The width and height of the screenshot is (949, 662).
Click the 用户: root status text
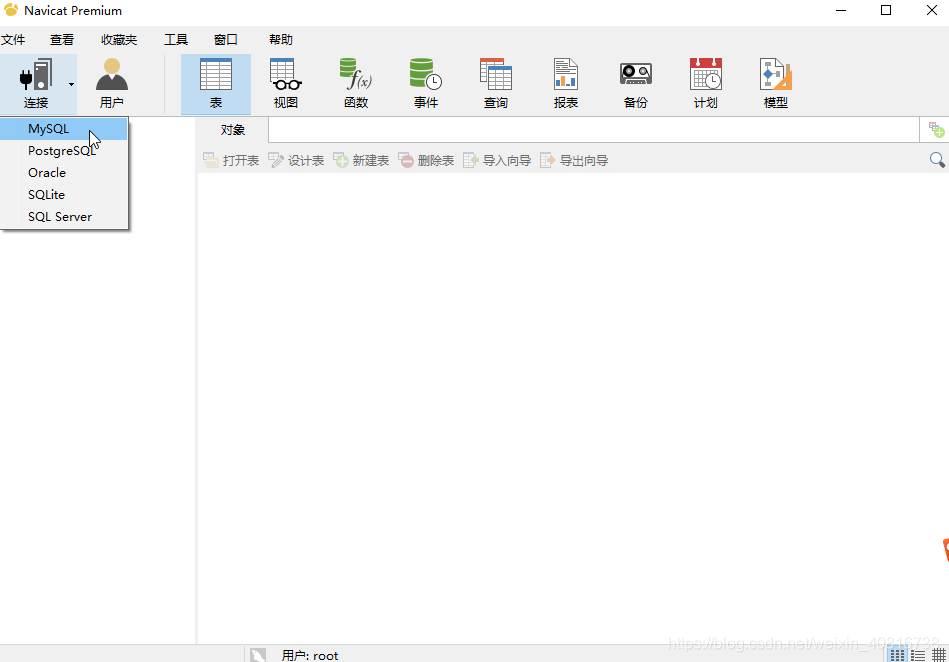coord(309,655)
